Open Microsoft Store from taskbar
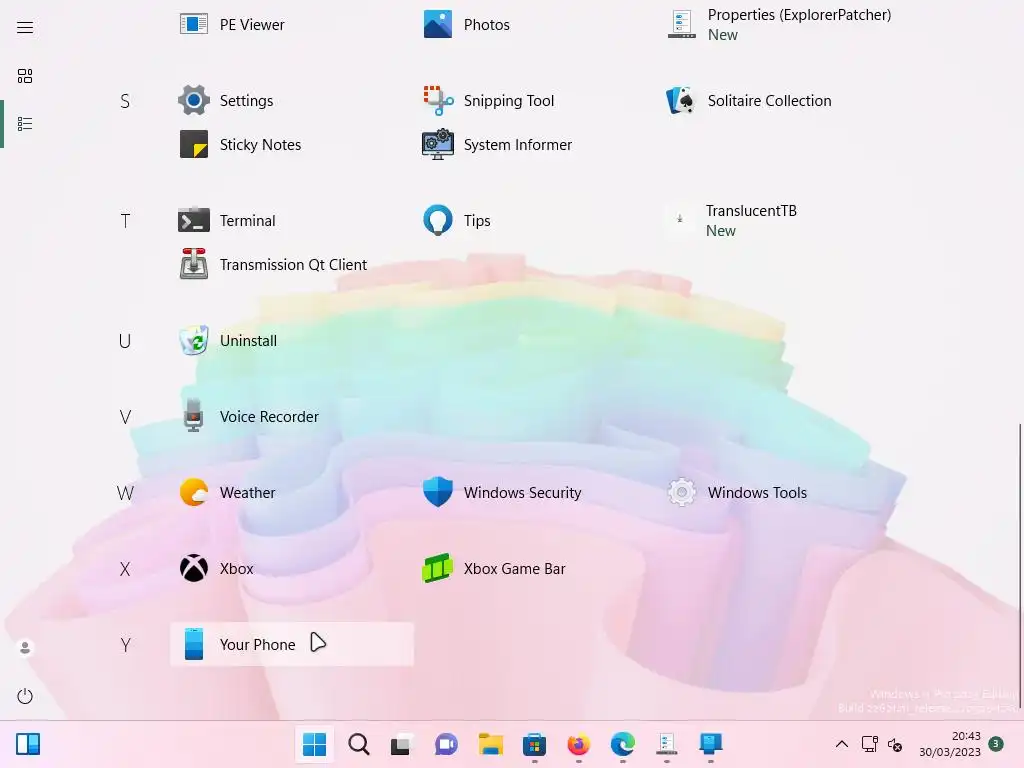The image size is (1024, 768). click(x=534, y=744)
